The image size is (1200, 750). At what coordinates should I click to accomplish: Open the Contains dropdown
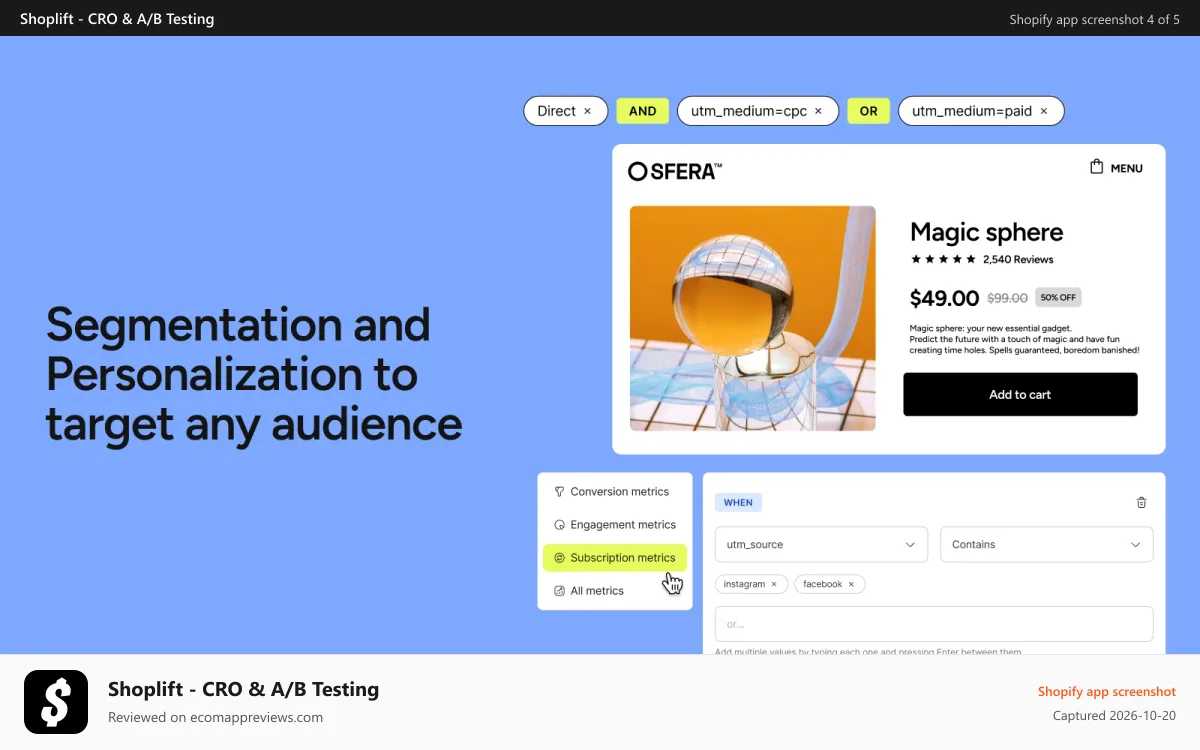[x=1046, y=544]
